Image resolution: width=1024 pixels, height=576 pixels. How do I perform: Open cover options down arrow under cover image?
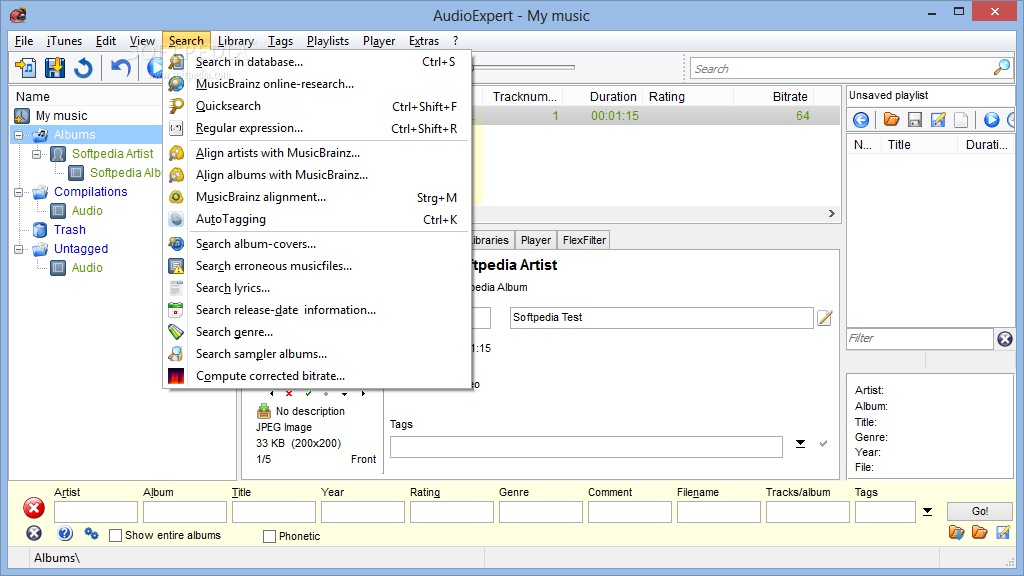coord(344,393)
